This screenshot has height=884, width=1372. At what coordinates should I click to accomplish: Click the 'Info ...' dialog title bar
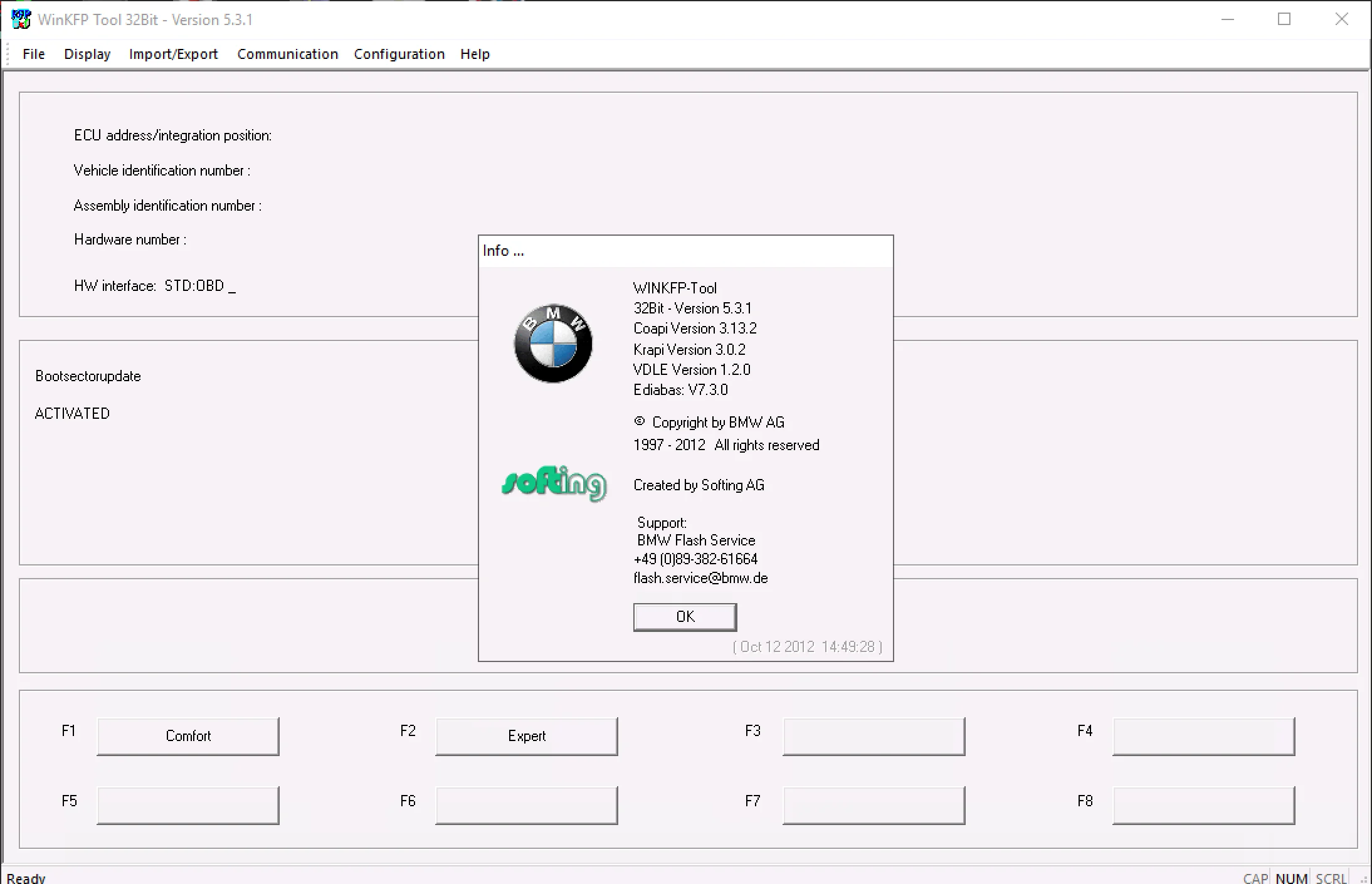click(685, 251)
